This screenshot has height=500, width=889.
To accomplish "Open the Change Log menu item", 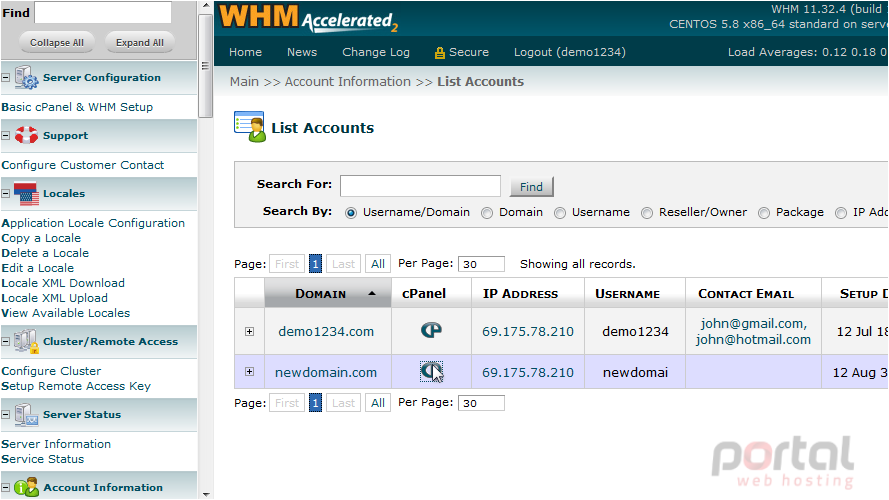I will tap(376, 52).
